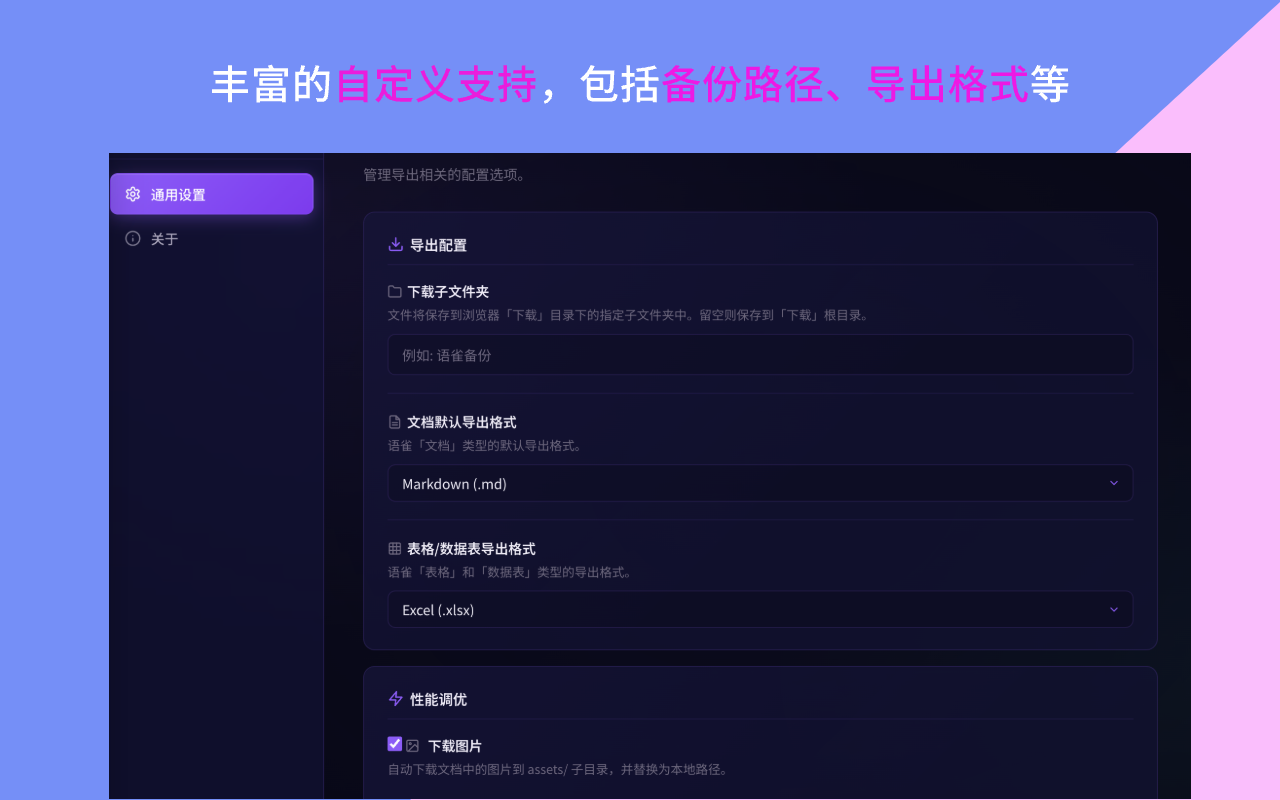Viewport: 1280px width, 800px height.
Task: Click the gear icon beside 通用设置
Action: click(133, 194)
